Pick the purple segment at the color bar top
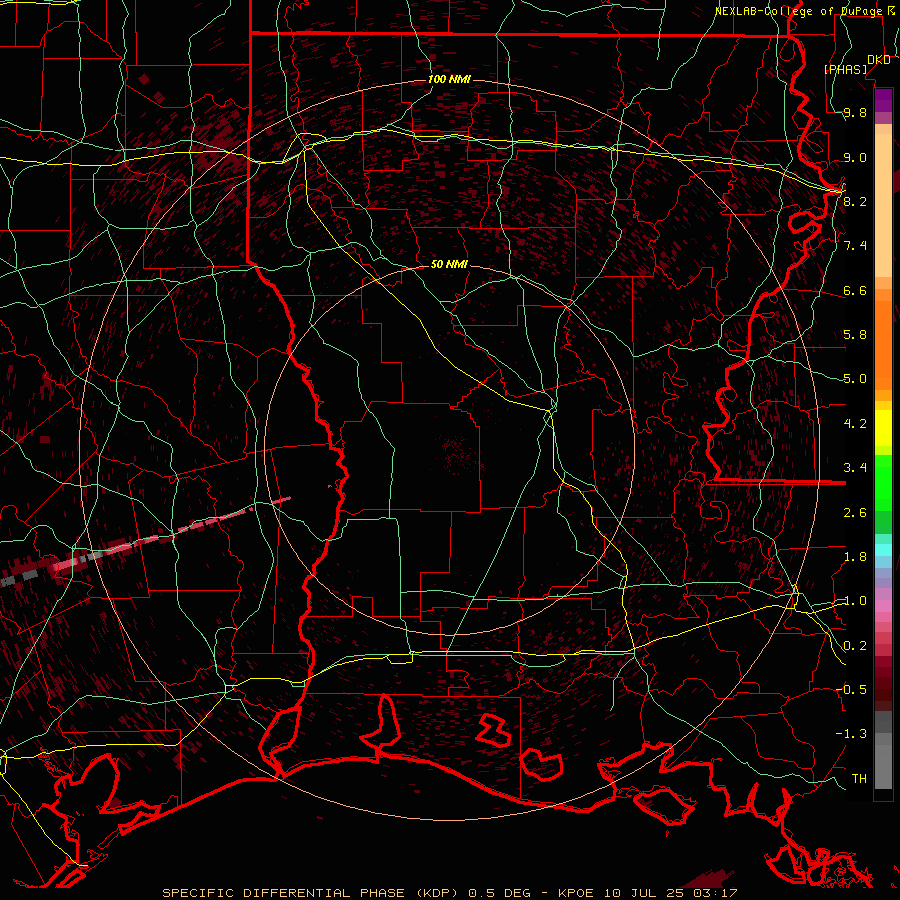Viewport: 900px width, 900px height. (883, 100)
